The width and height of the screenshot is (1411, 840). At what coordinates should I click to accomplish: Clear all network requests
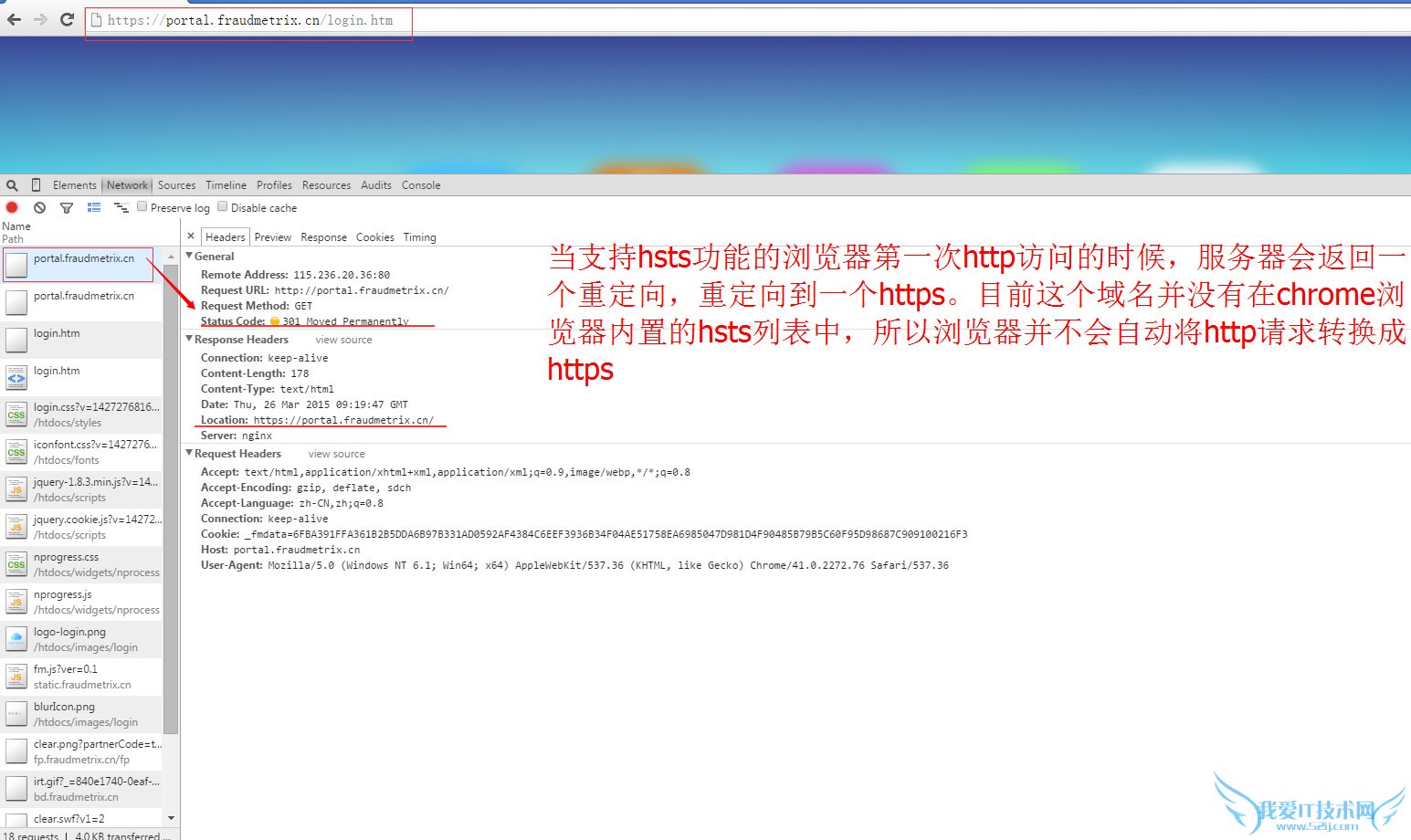[x=39, y=207]
